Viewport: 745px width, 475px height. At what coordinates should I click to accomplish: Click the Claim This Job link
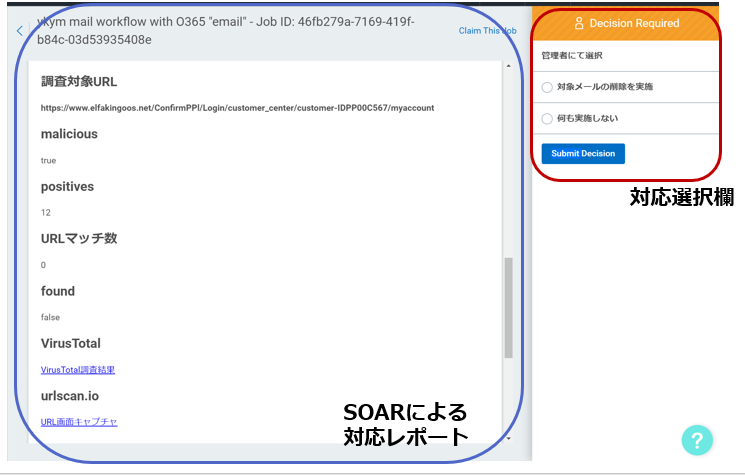(487, 31)
